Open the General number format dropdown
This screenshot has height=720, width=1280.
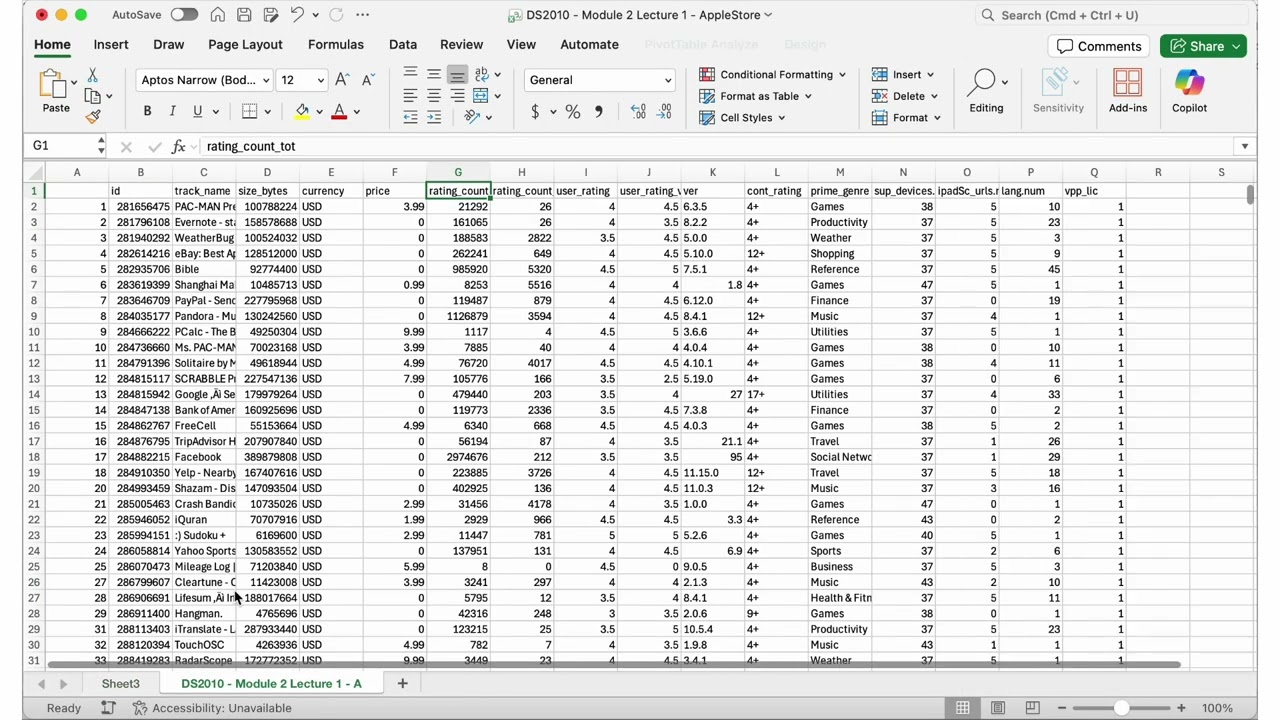[668, 80]
